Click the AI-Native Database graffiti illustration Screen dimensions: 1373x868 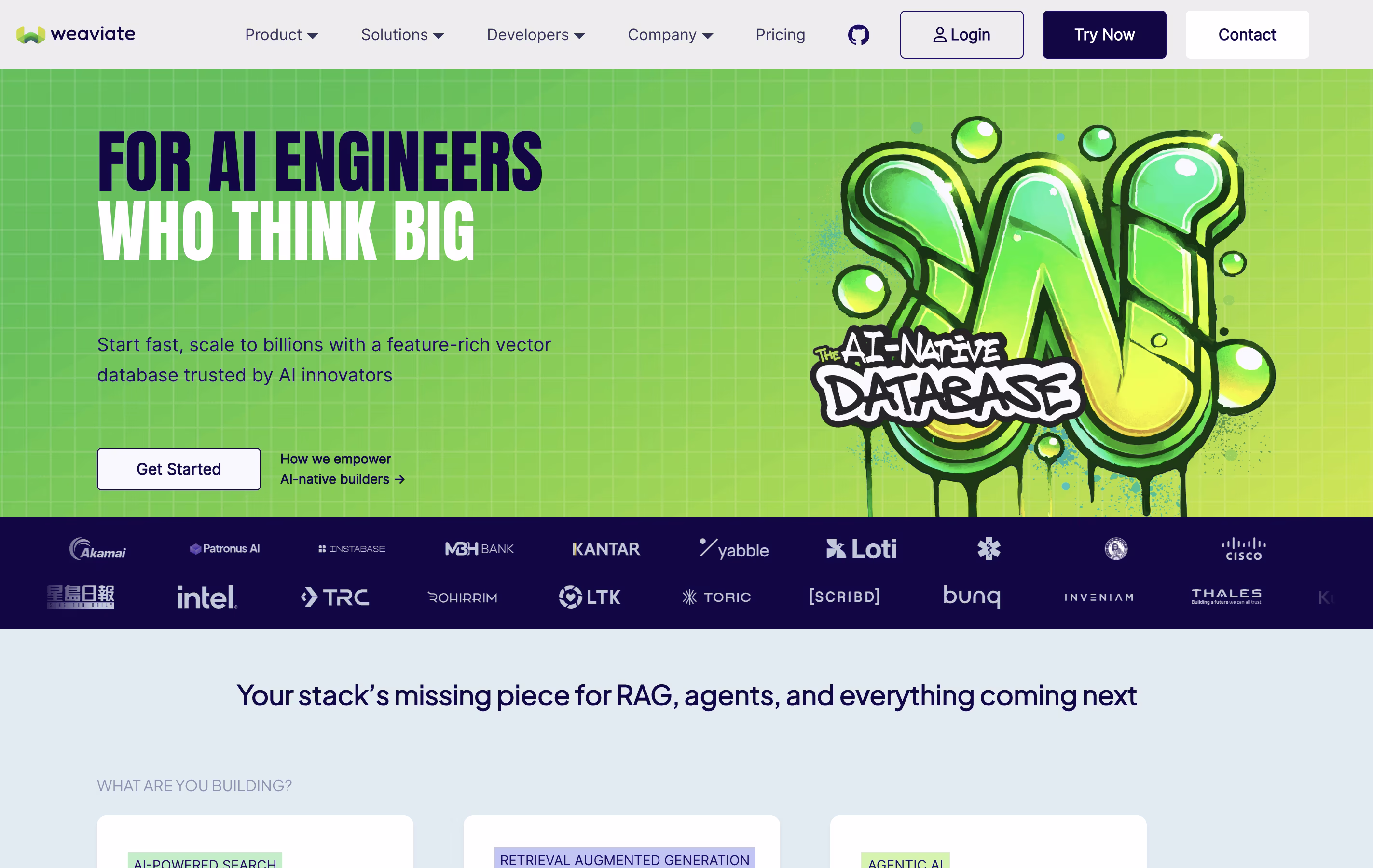tap(1043, 316)
